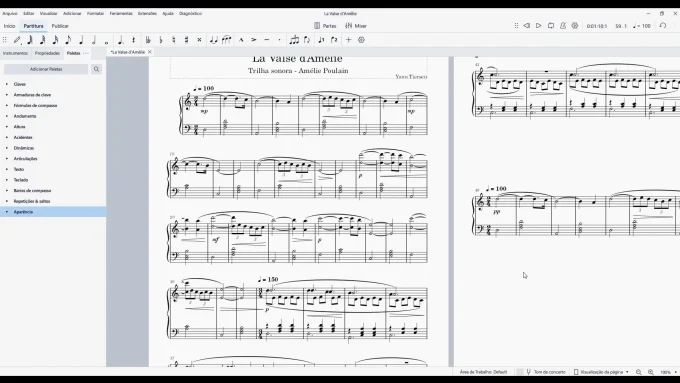The height and width of the screenshot is (383, 680).
Task: Open the Visualização da página dropdown
Action: pos(601,372)
